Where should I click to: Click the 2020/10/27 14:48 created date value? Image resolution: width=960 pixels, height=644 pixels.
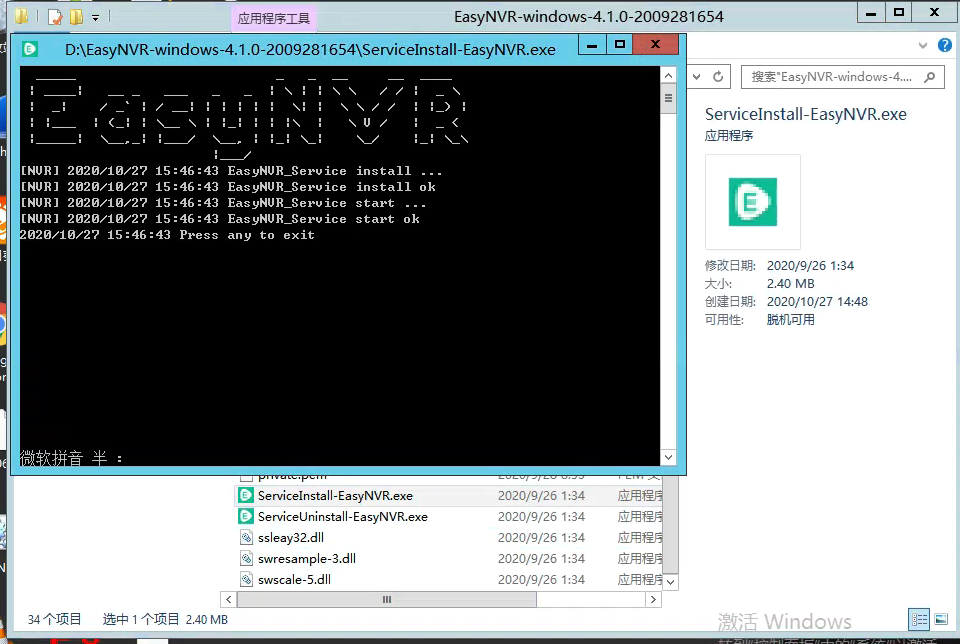tap(817, 301)
